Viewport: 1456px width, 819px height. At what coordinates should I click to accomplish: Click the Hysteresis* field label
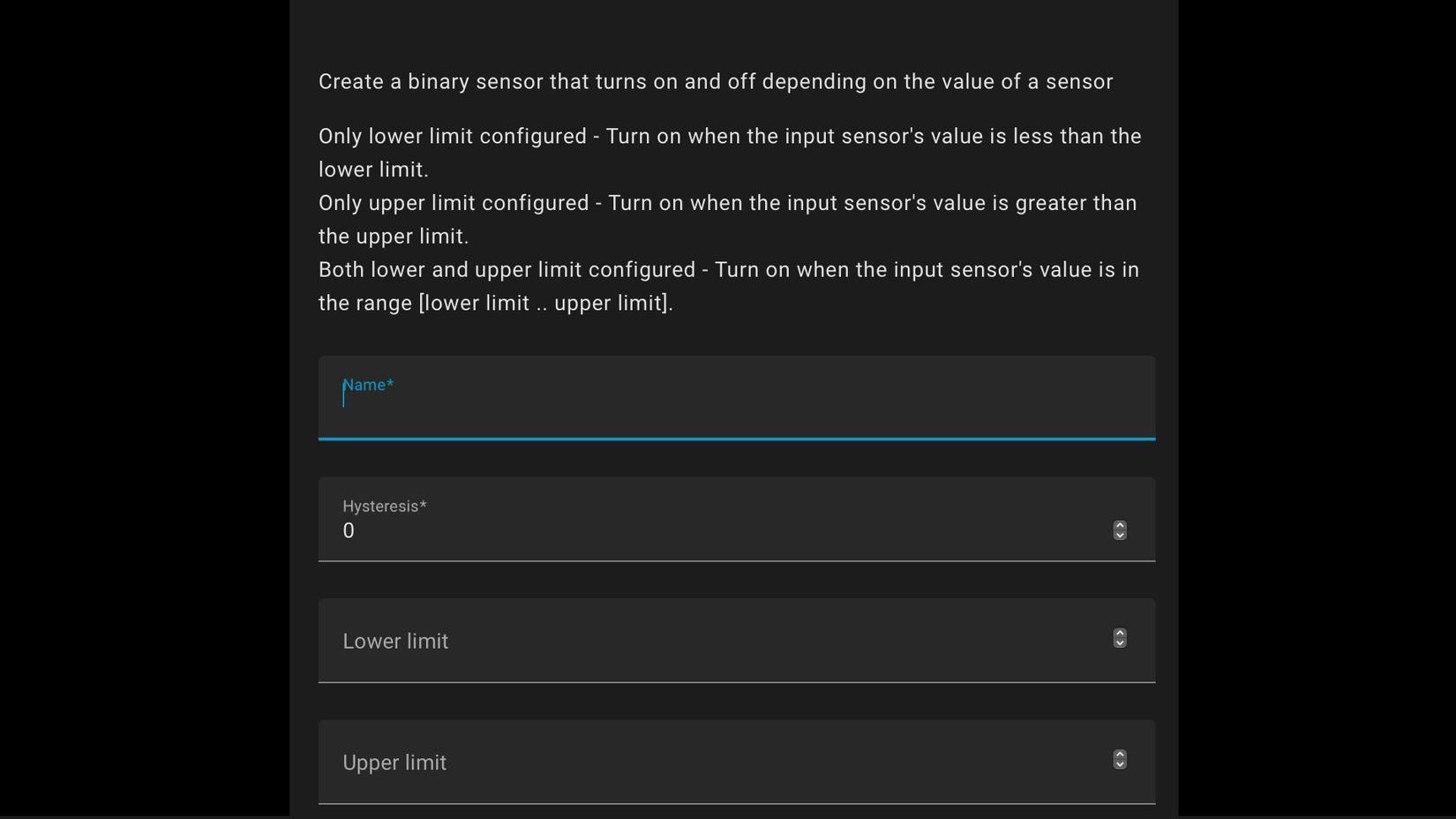click(384, 507)
